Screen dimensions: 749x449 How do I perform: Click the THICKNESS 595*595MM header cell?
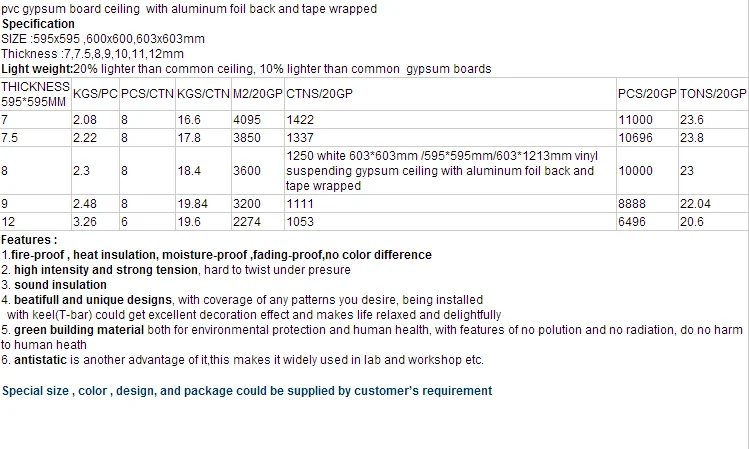[35, 93]
